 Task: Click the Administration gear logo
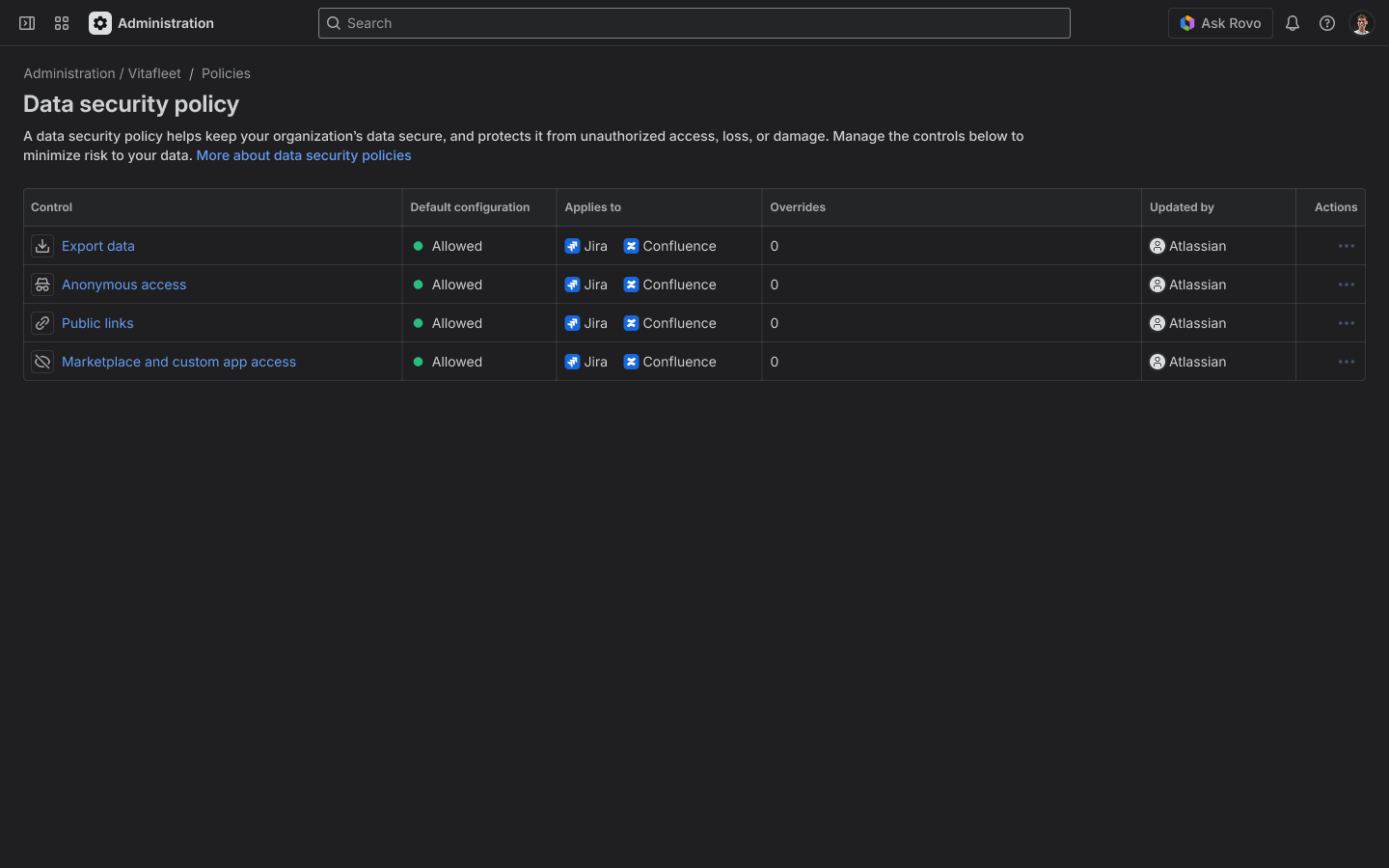(x=100, y=23)
